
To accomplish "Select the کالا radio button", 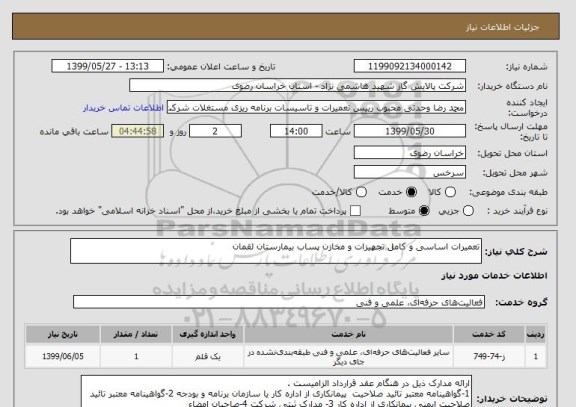I will click(x=450, y=192).
